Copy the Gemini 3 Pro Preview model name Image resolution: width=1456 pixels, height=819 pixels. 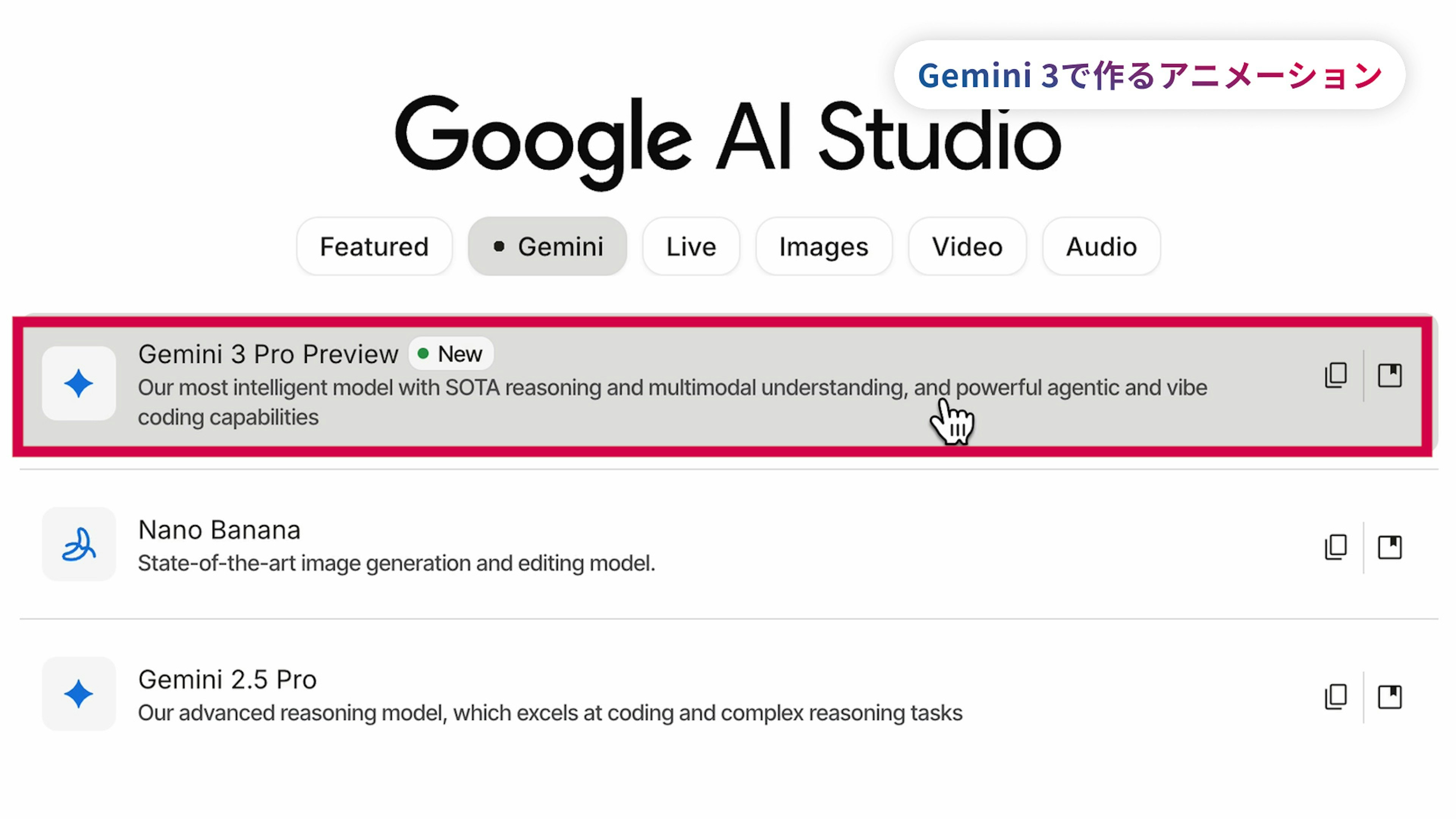pos(1335,375)
